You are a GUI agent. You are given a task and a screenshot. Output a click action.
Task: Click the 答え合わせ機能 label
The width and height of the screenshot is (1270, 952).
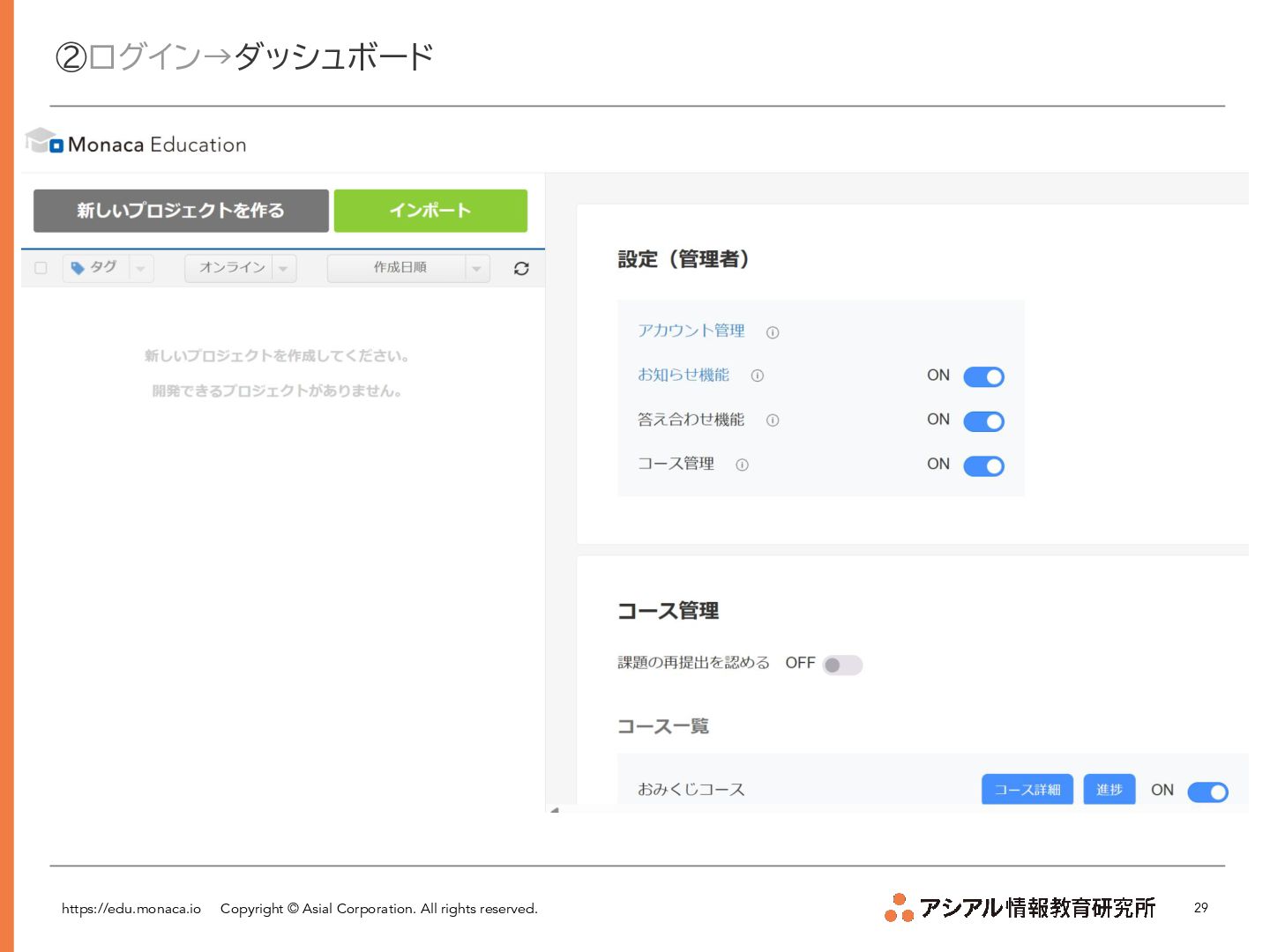click(x=691, y=420)
